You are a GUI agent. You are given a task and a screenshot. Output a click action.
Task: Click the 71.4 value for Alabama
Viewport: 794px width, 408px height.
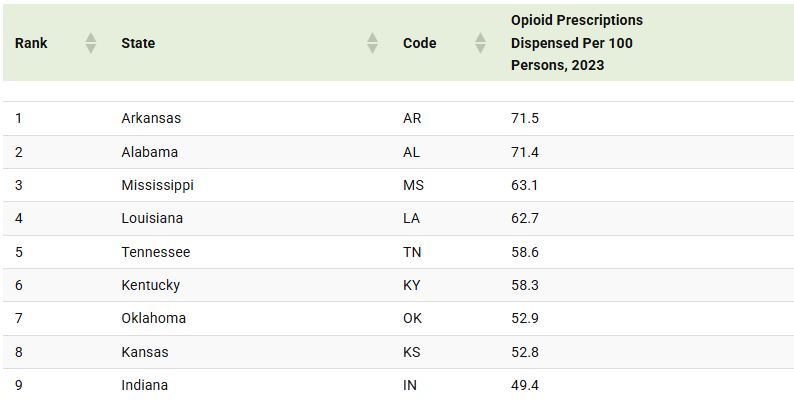click(x=525, y=152)
